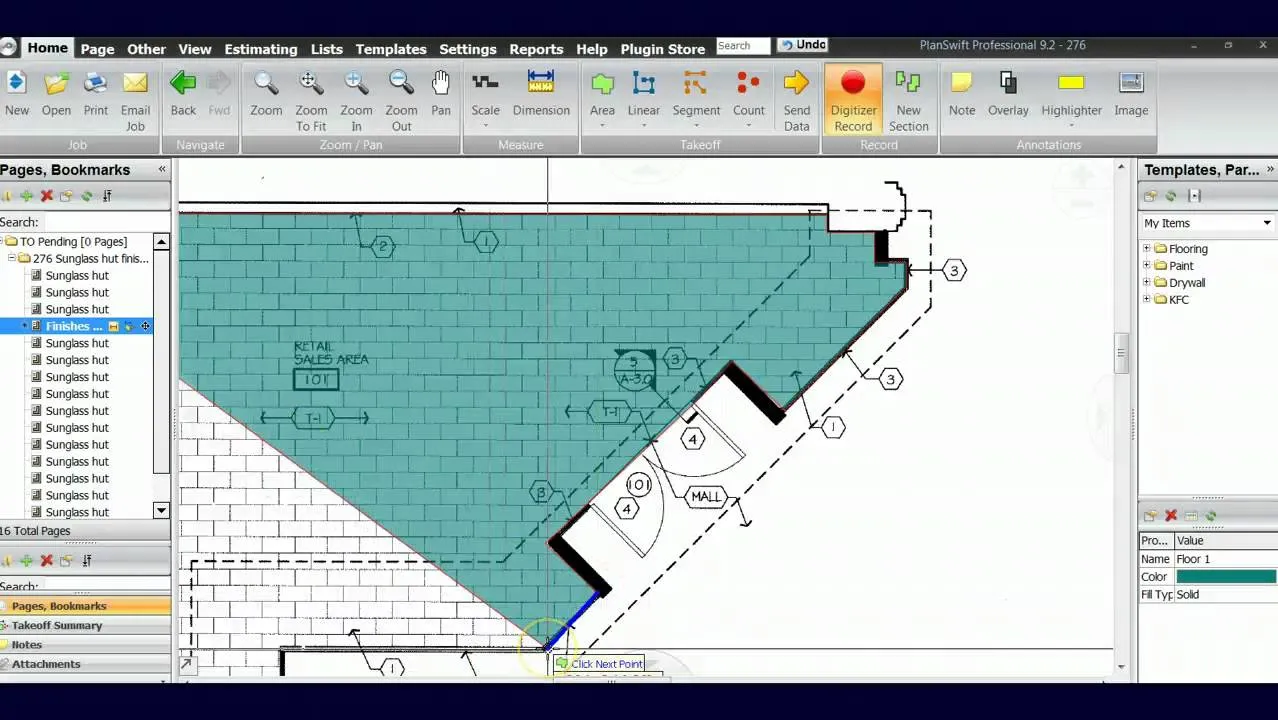Switch to the Reports tab
The width and height of the screenshot is (1278, 720).
[536, 49]
